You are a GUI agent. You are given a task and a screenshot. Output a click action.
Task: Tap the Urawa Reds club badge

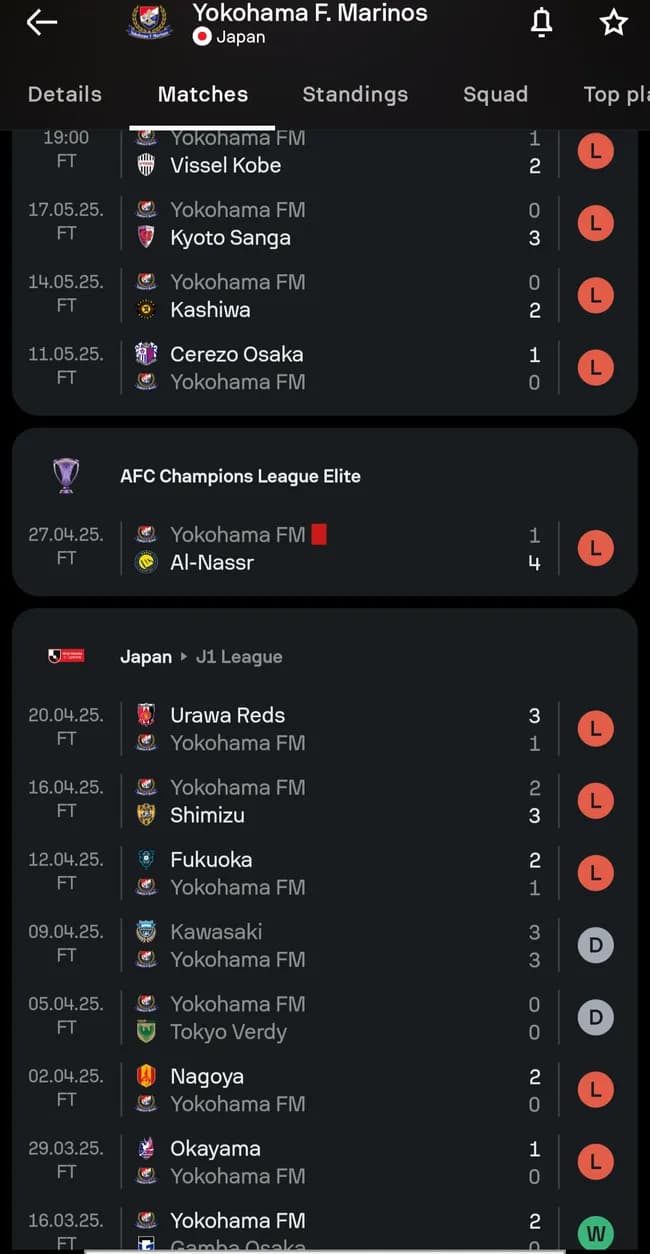(x=147, y=714)
